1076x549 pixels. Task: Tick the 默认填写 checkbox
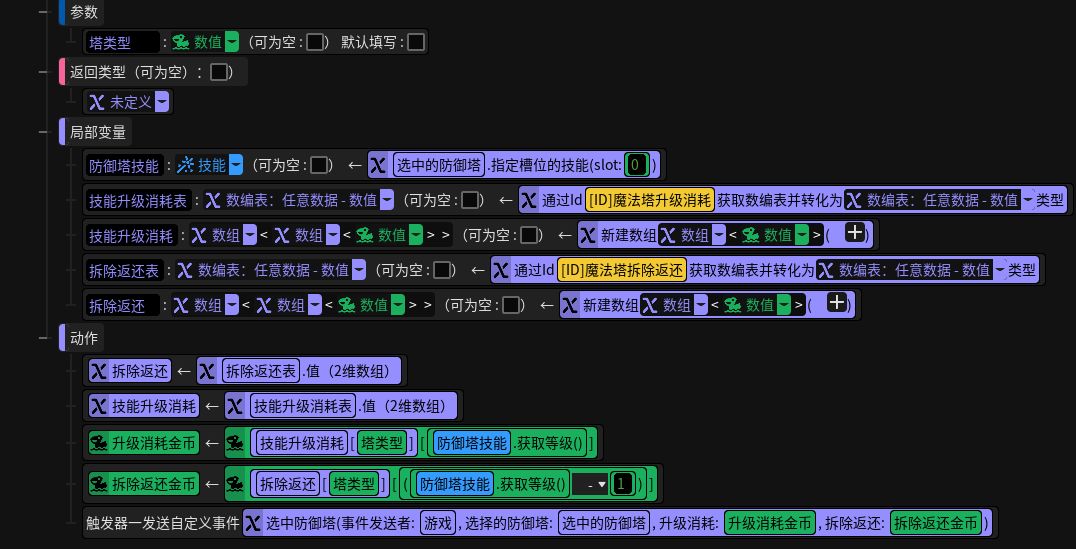click(x=415, y=43)
